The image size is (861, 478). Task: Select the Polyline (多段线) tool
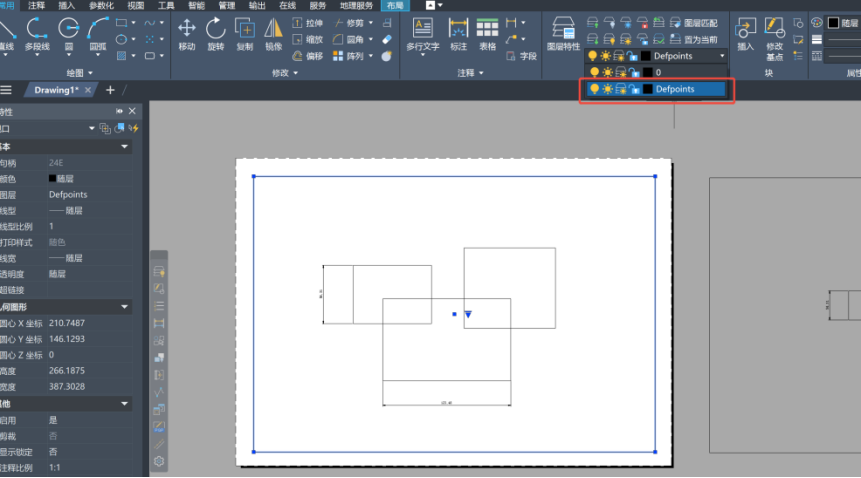37,35
